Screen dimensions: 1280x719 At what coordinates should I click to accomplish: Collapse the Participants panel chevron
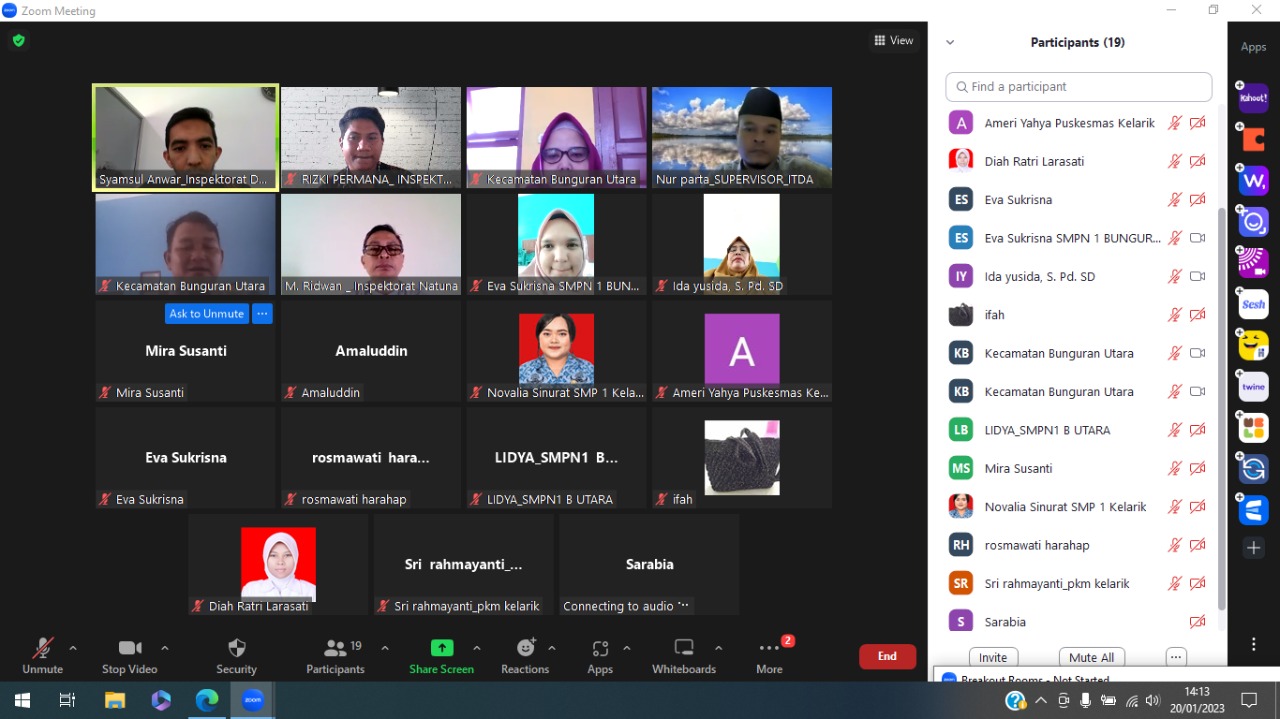click(x=950, y=43)
